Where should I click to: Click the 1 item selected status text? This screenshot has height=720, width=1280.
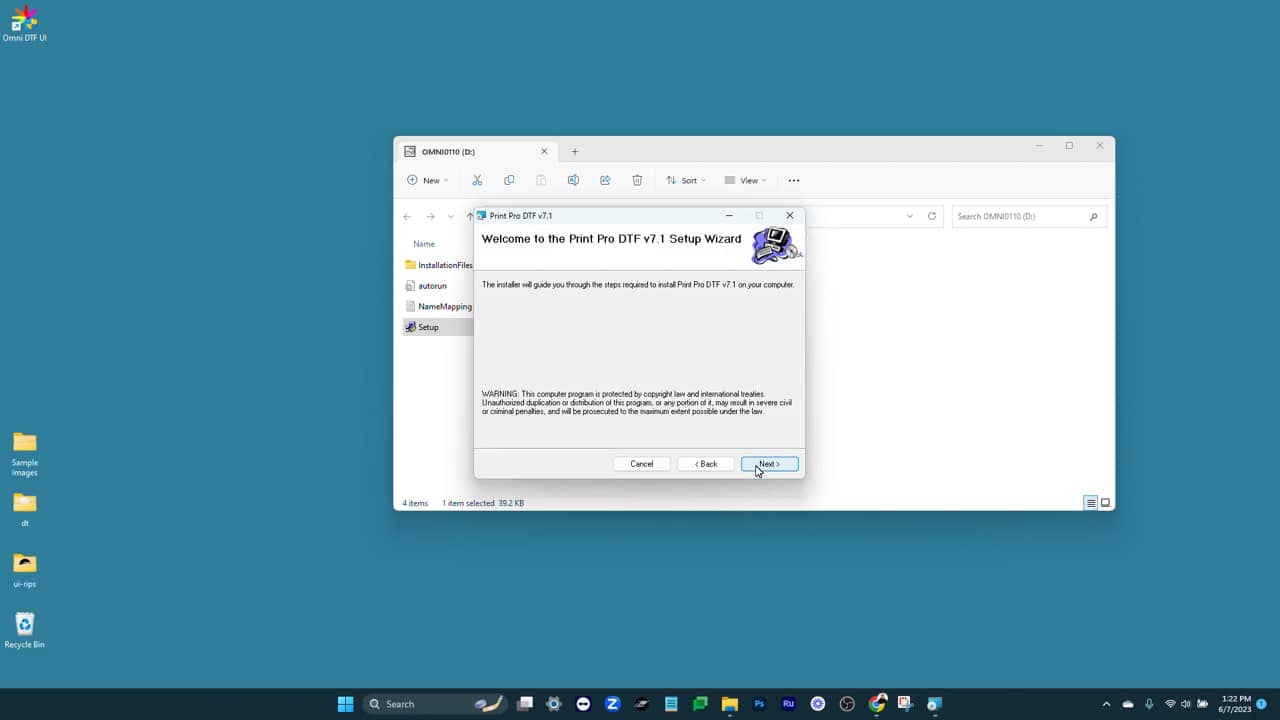[x=468, y=503]
